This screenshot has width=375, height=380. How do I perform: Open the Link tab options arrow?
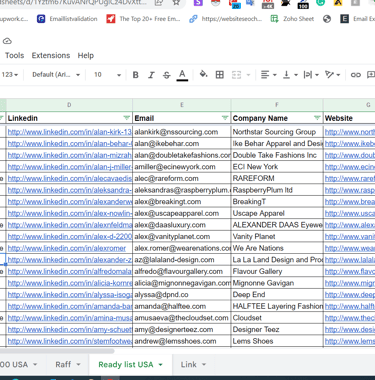tap(204, 365)
